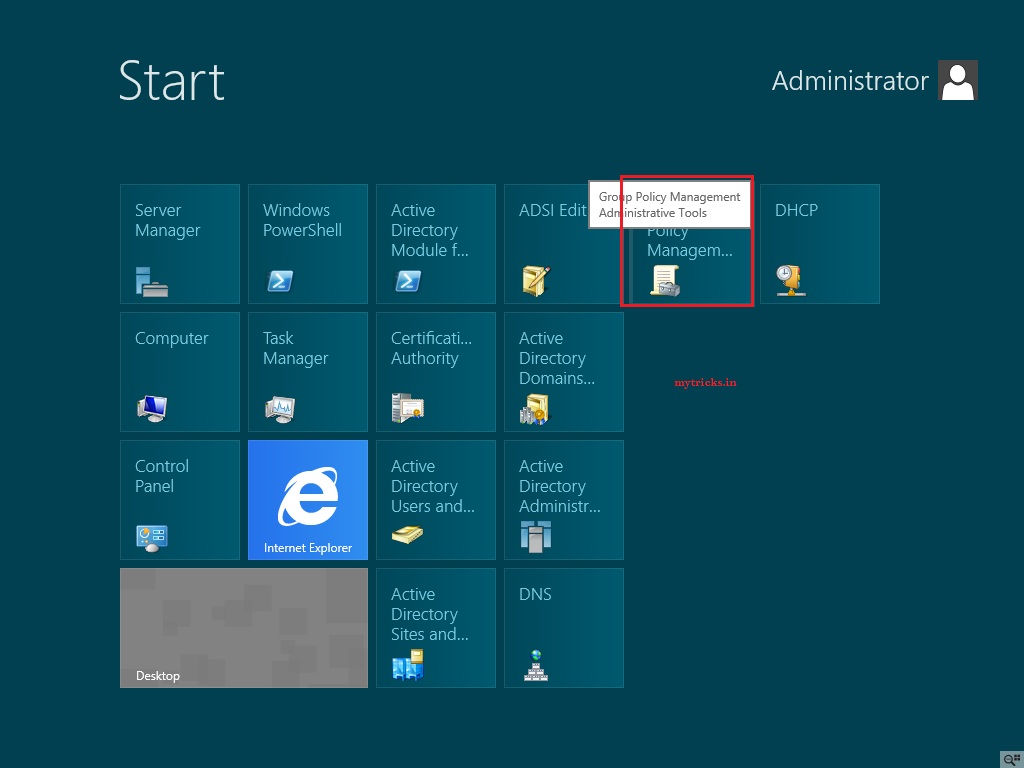The image size is (1024, 768).
Task: Click the Internet Explorer tile label
Action: tap(308, 548)
